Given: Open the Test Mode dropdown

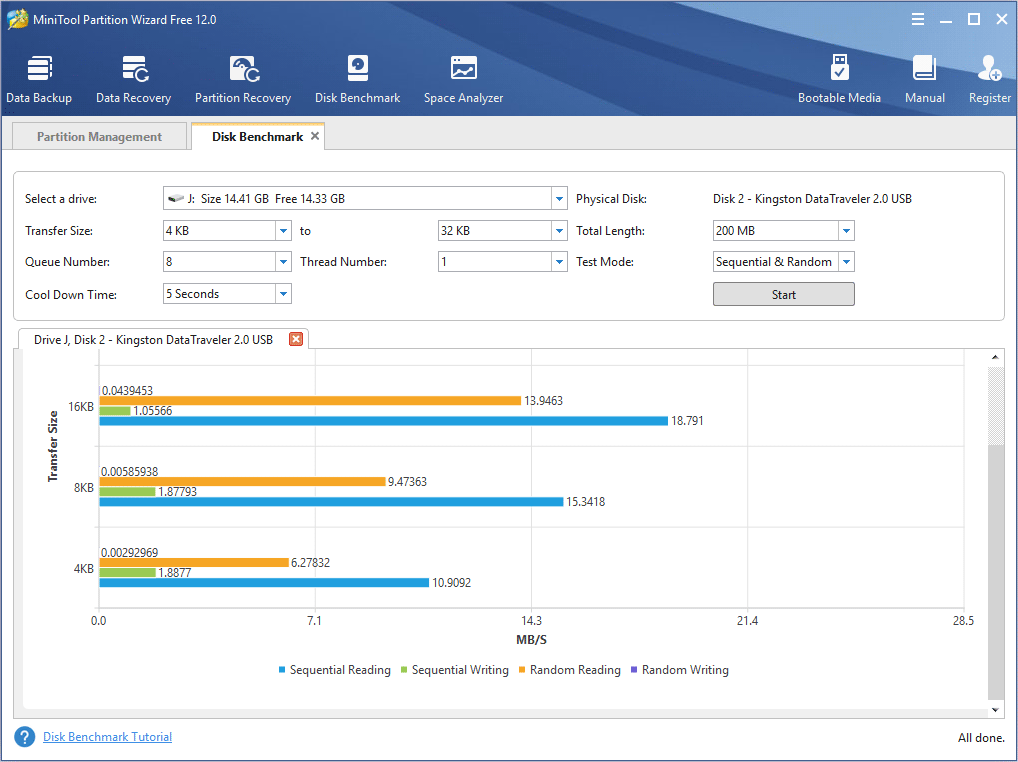Looking at the screenshot, I should (x=847, y=262).
